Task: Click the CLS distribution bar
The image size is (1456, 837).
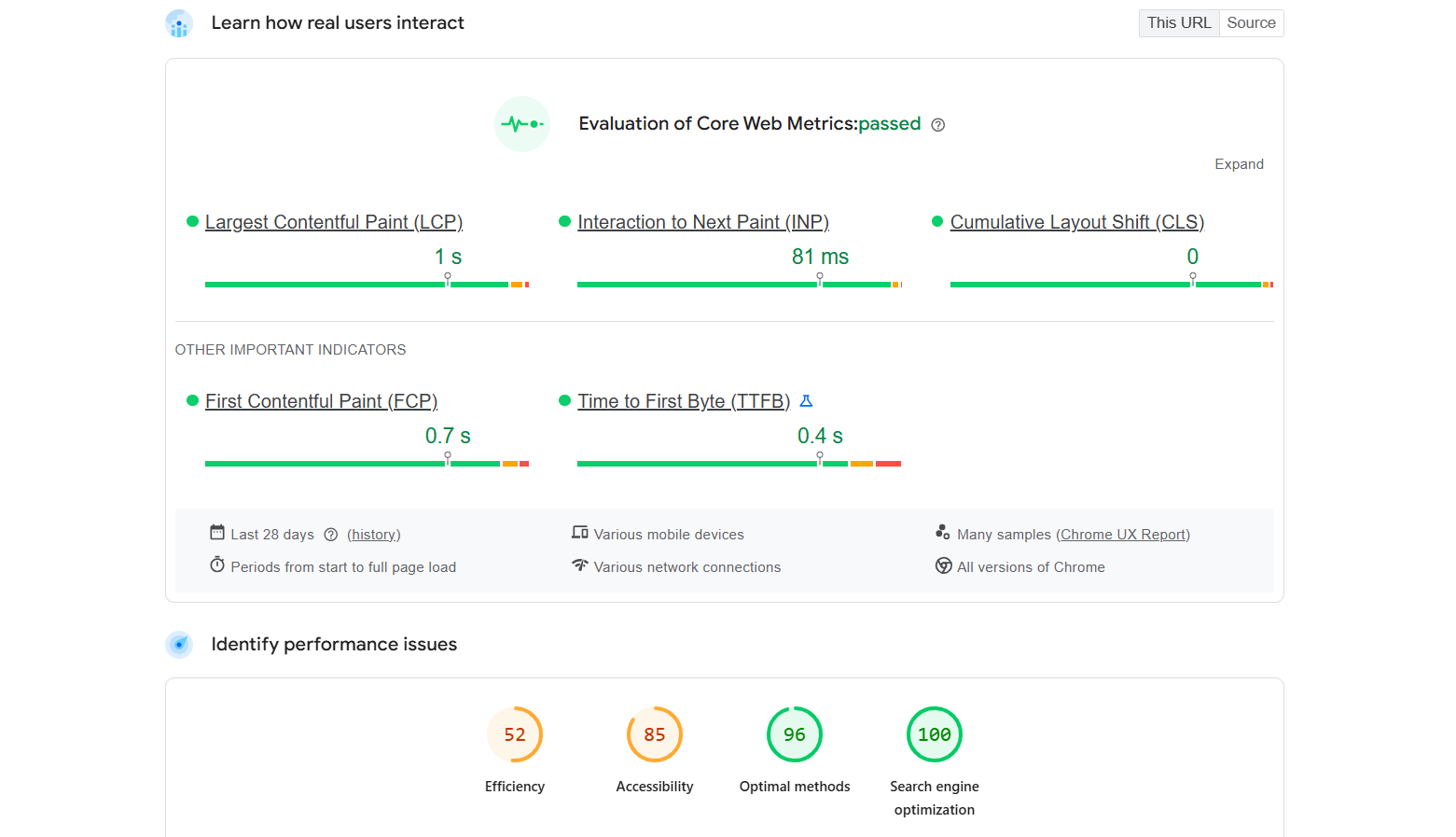Action: (1112, 284)
